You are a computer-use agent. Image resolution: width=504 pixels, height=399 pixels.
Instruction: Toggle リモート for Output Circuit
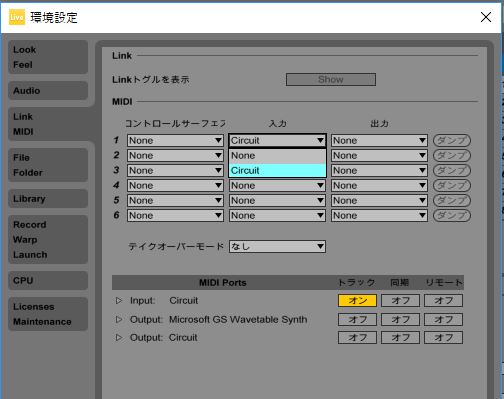[443, 337]
